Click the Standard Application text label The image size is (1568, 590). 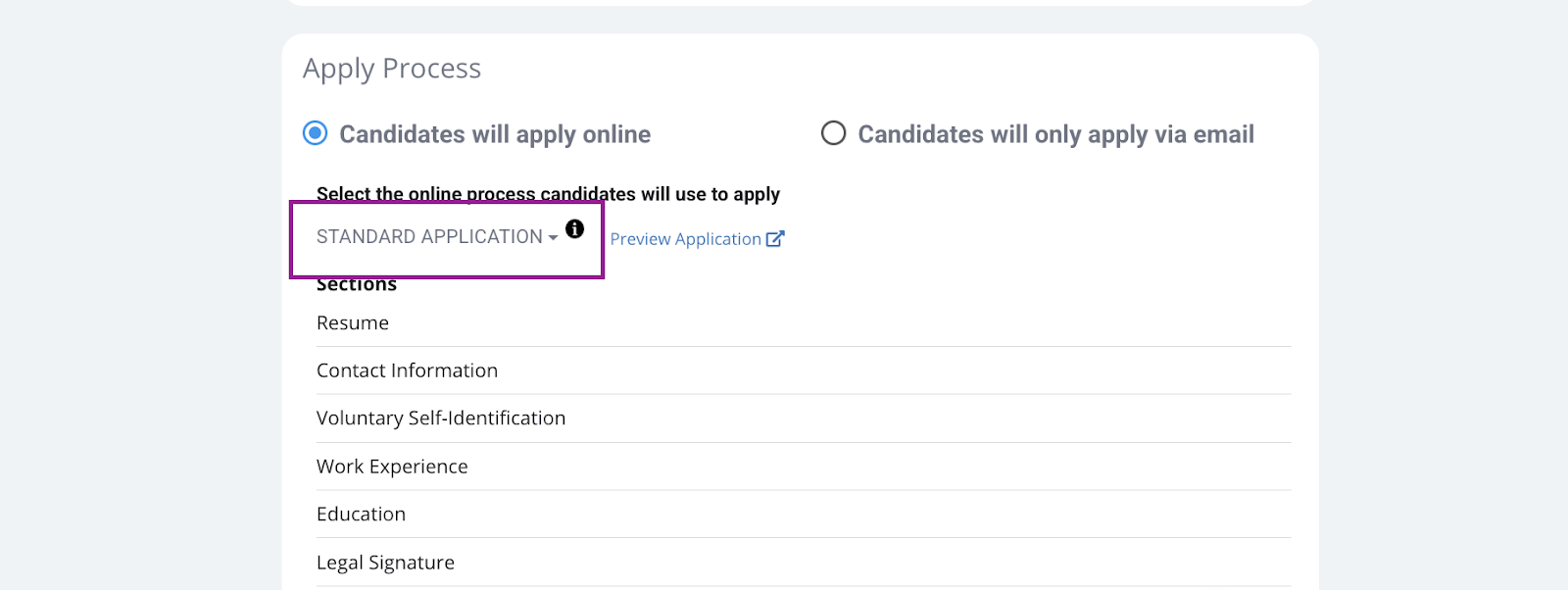[429, 237]
